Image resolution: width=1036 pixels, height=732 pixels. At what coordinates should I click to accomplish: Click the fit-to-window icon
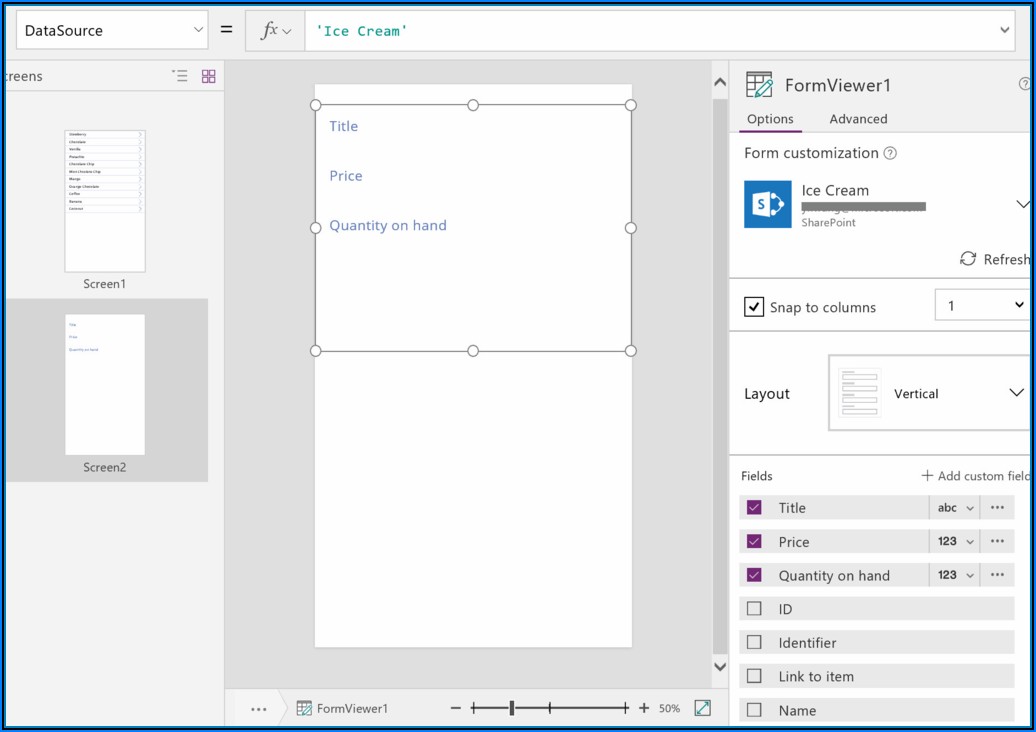click(x=702, y=708)
